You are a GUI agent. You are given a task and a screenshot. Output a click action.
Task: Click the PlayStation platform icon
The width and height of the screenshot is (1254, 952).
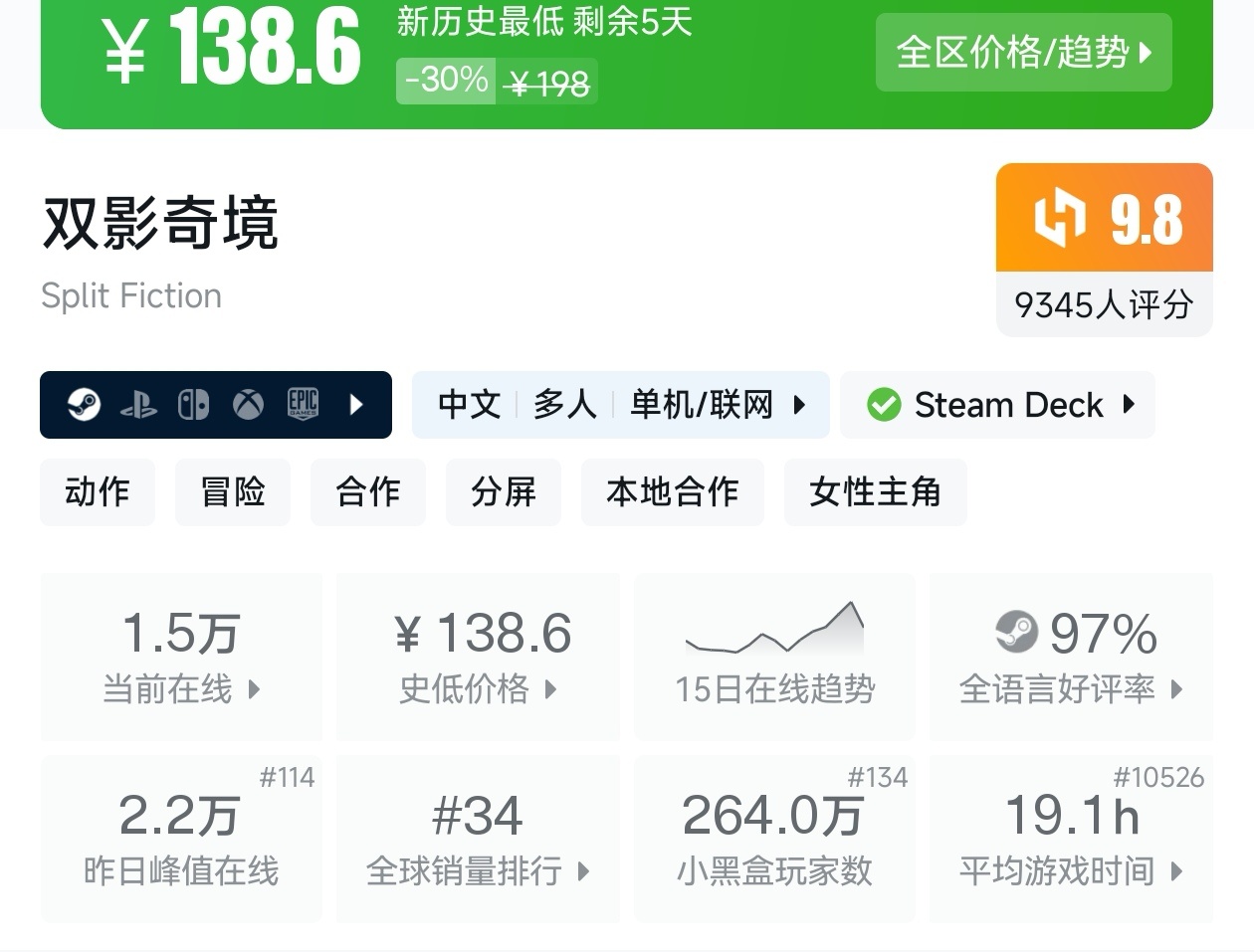point(138,405)
